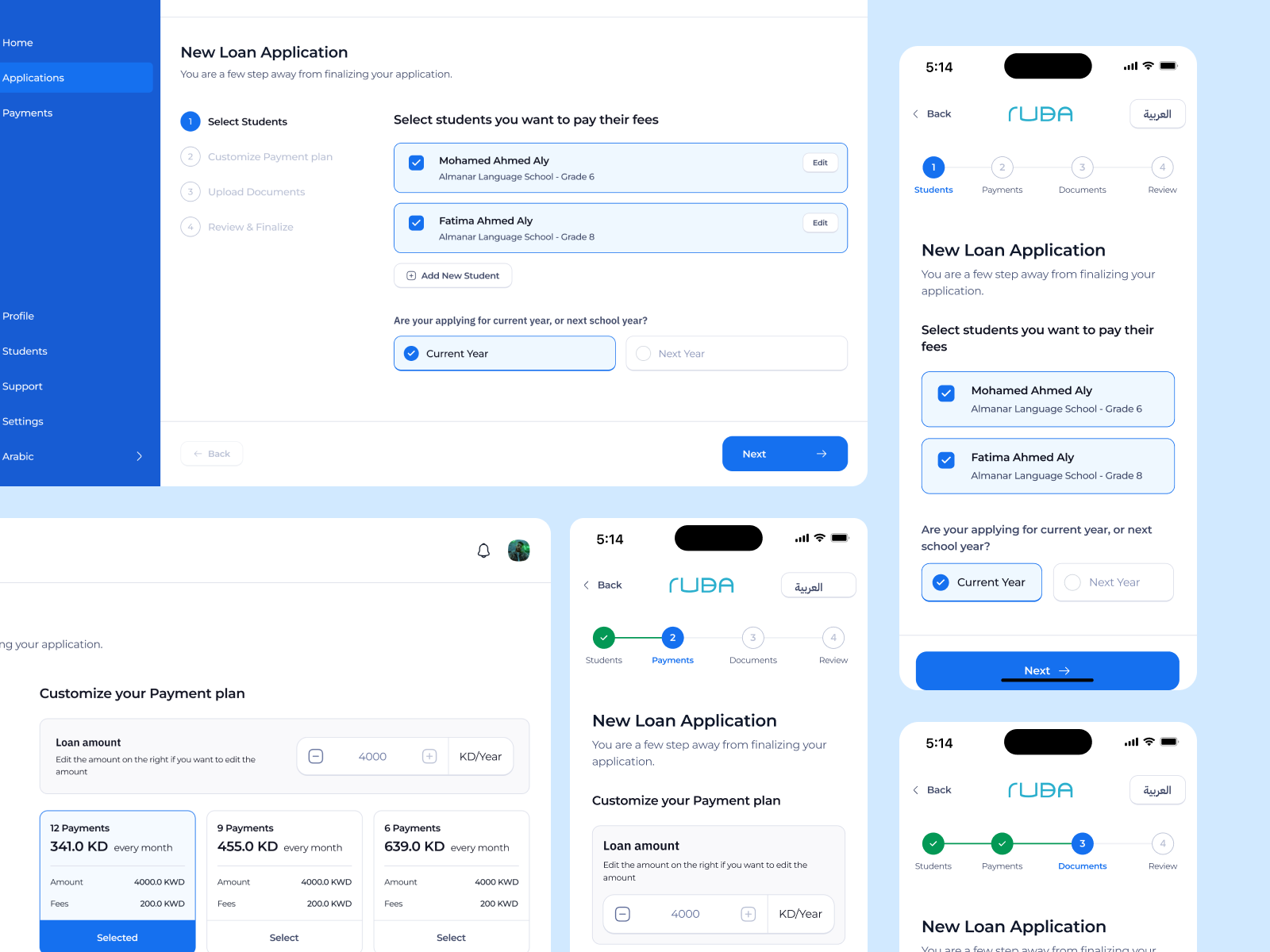Click the 4000 loan amount field on desktop

coord(372,756)
